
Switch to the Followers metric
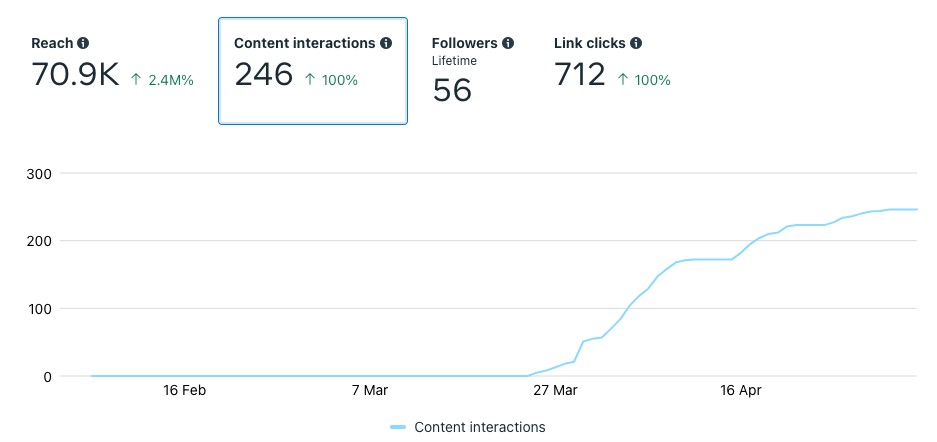click(465, 44)
